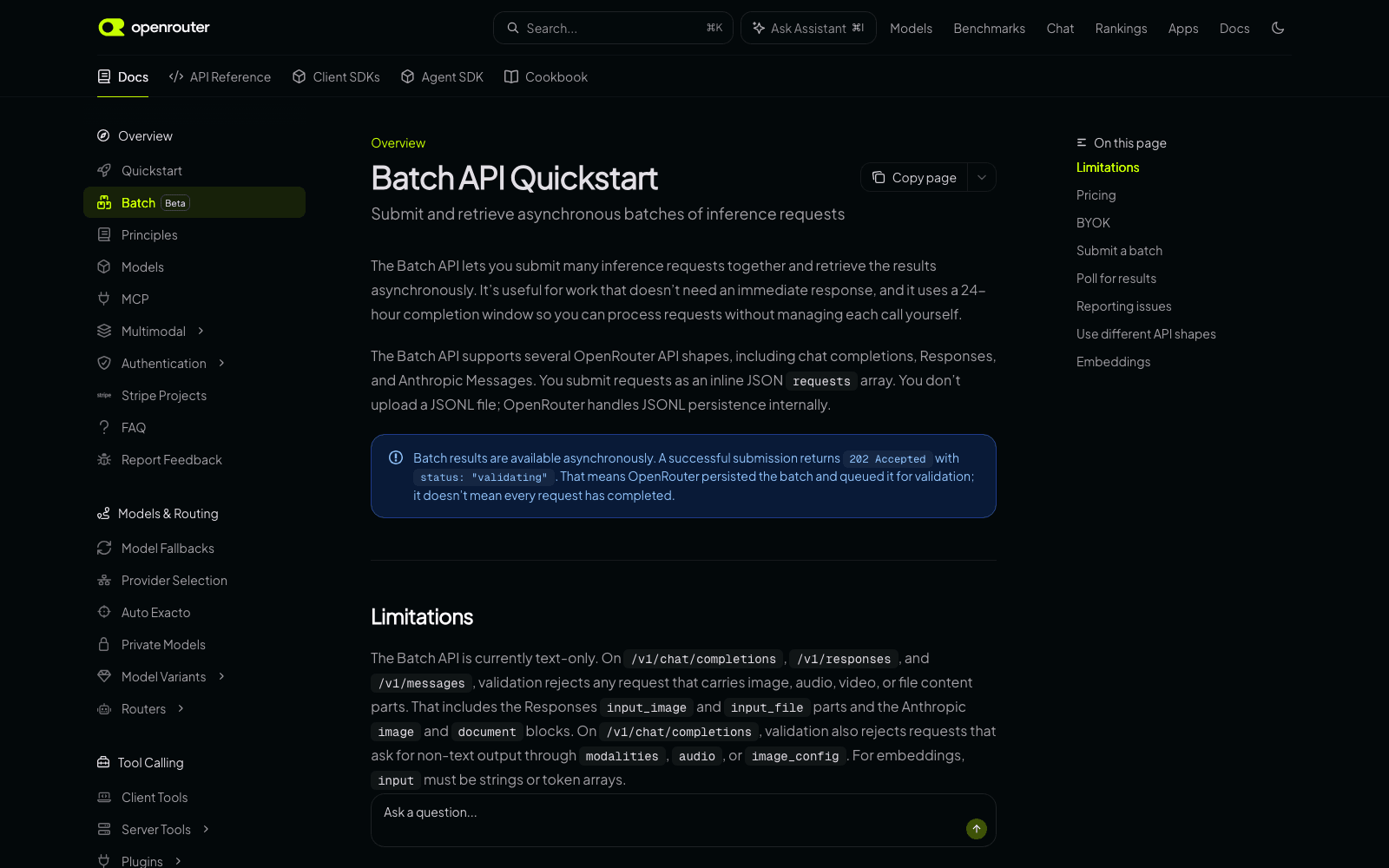Open Rankings in the top navigation

[x=1121, y=29]
